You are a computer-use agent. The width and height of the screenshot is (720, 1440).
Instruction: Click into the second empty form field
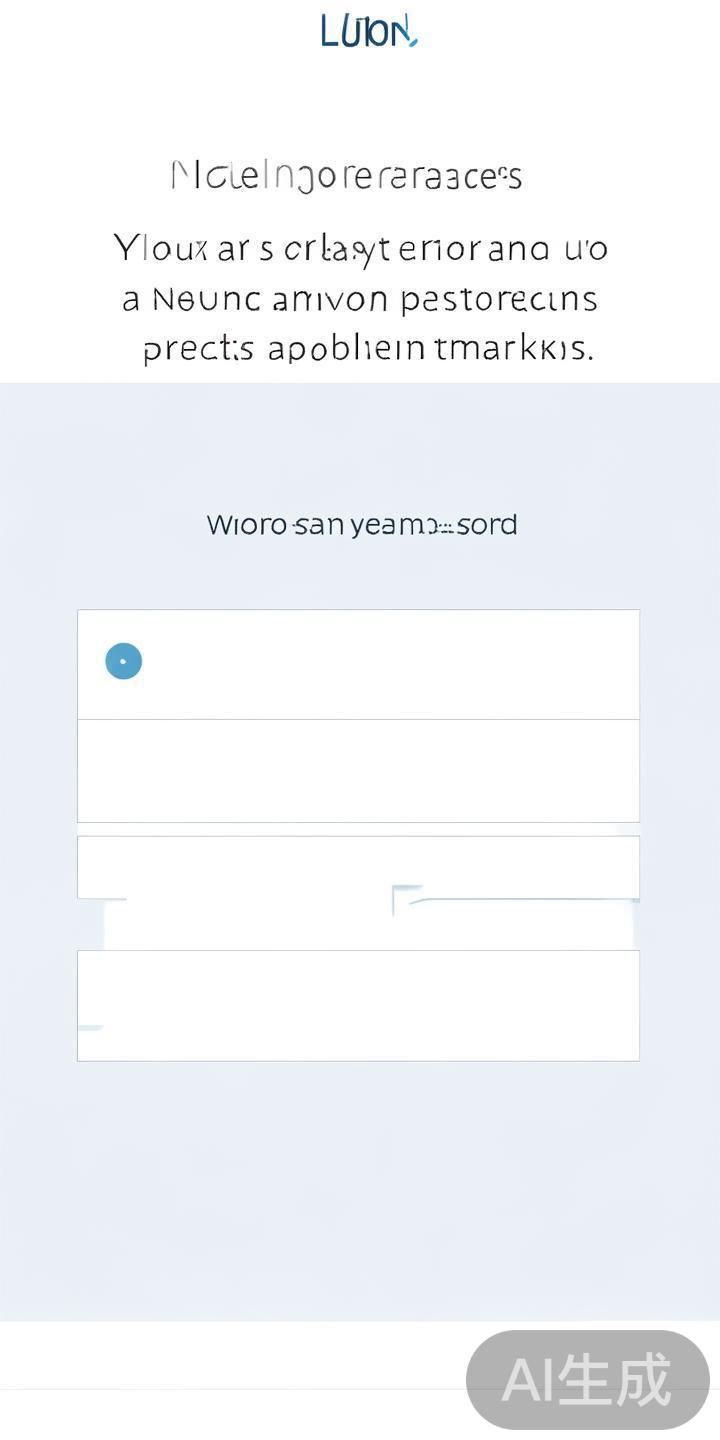click(x=358, y=771)
